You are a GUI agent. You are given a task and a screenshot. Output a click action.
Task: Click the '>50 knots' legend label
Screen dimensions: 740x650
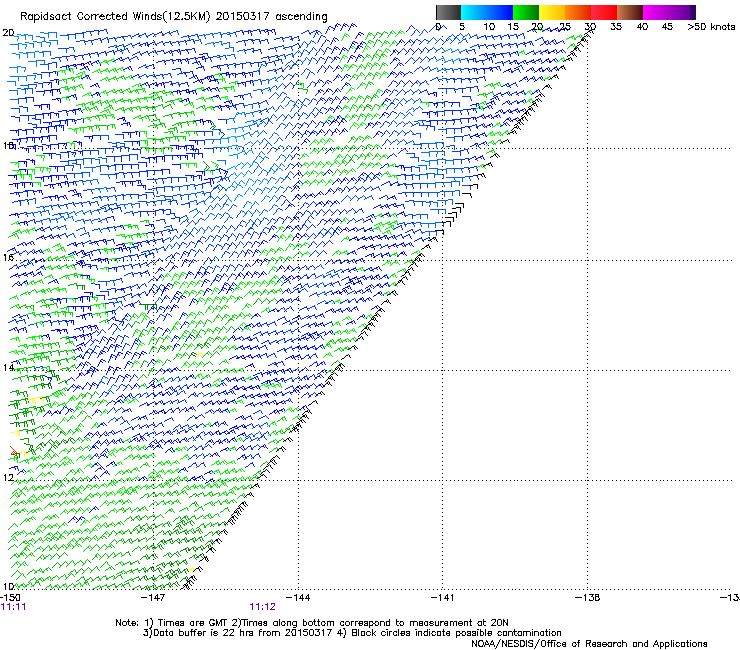coord(711,27)
